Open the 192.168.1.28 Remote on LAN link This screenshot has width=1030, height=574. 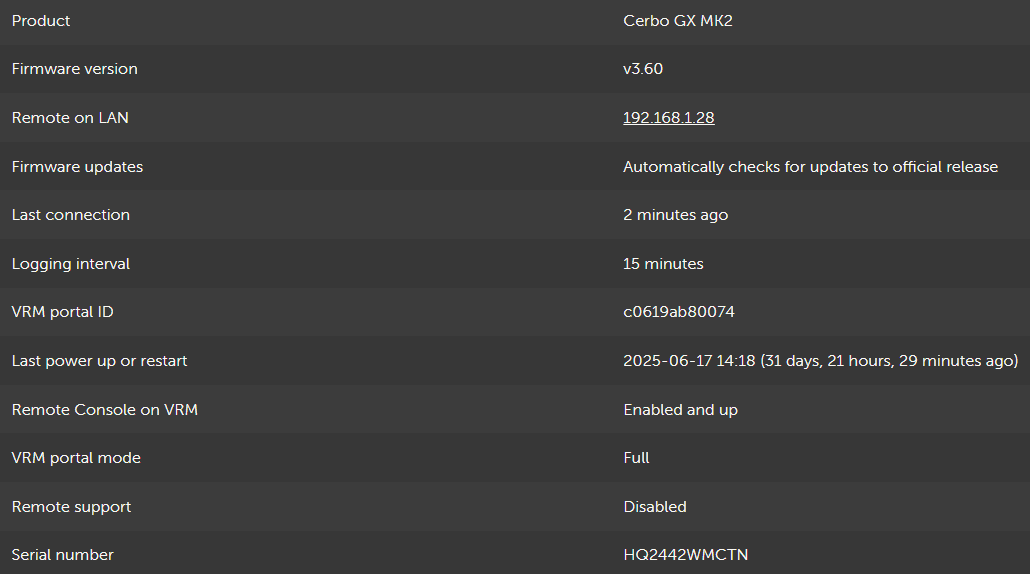668,118
